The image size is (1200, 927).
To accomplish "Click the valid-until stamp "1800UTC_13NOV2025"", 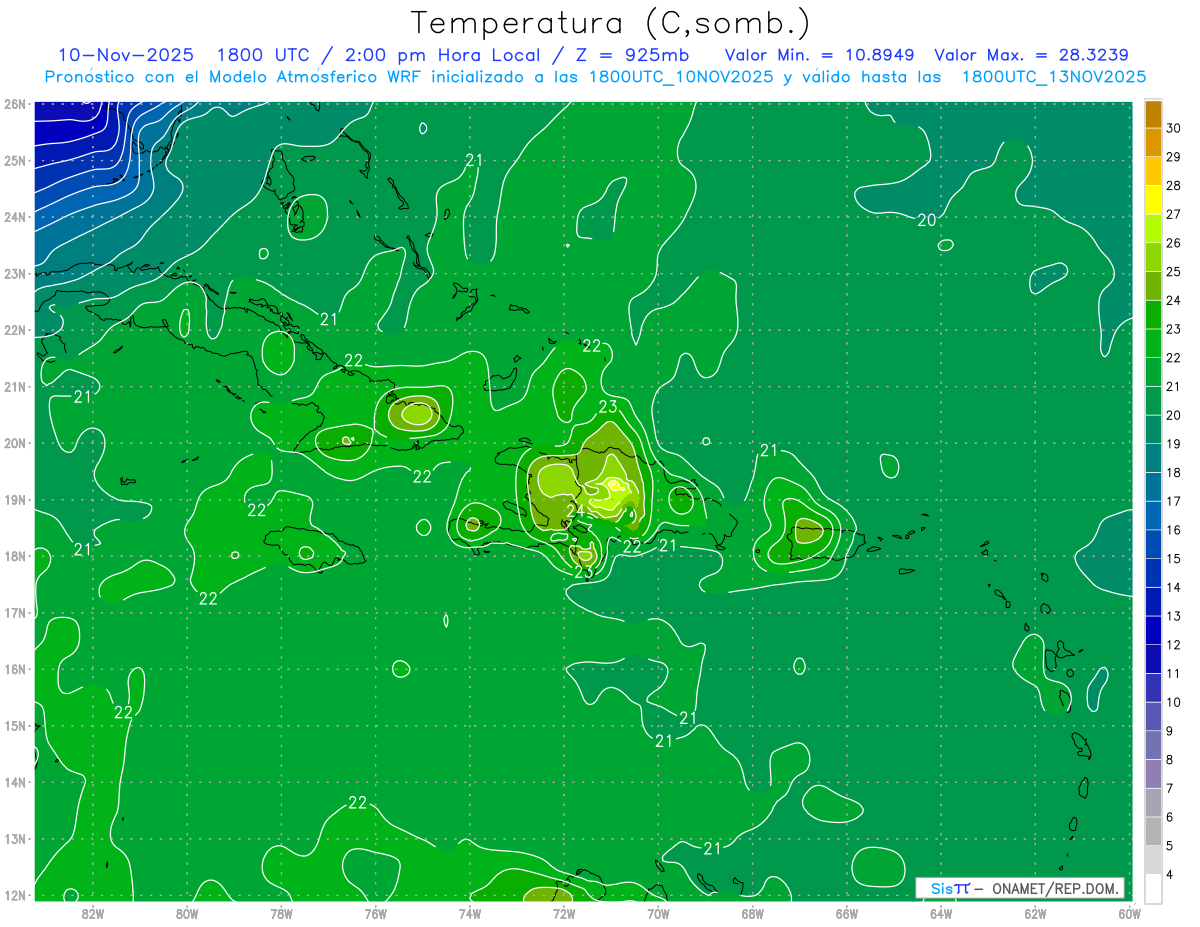I will click(x=1054, y=77).
